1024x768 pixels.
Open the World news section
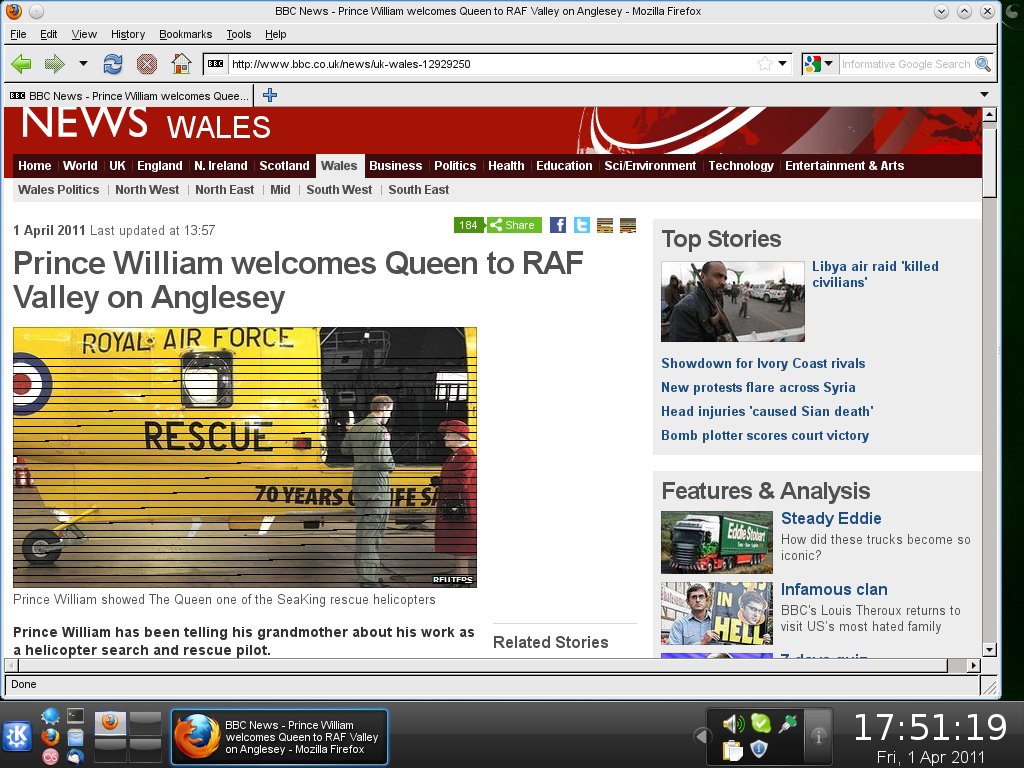80,166
